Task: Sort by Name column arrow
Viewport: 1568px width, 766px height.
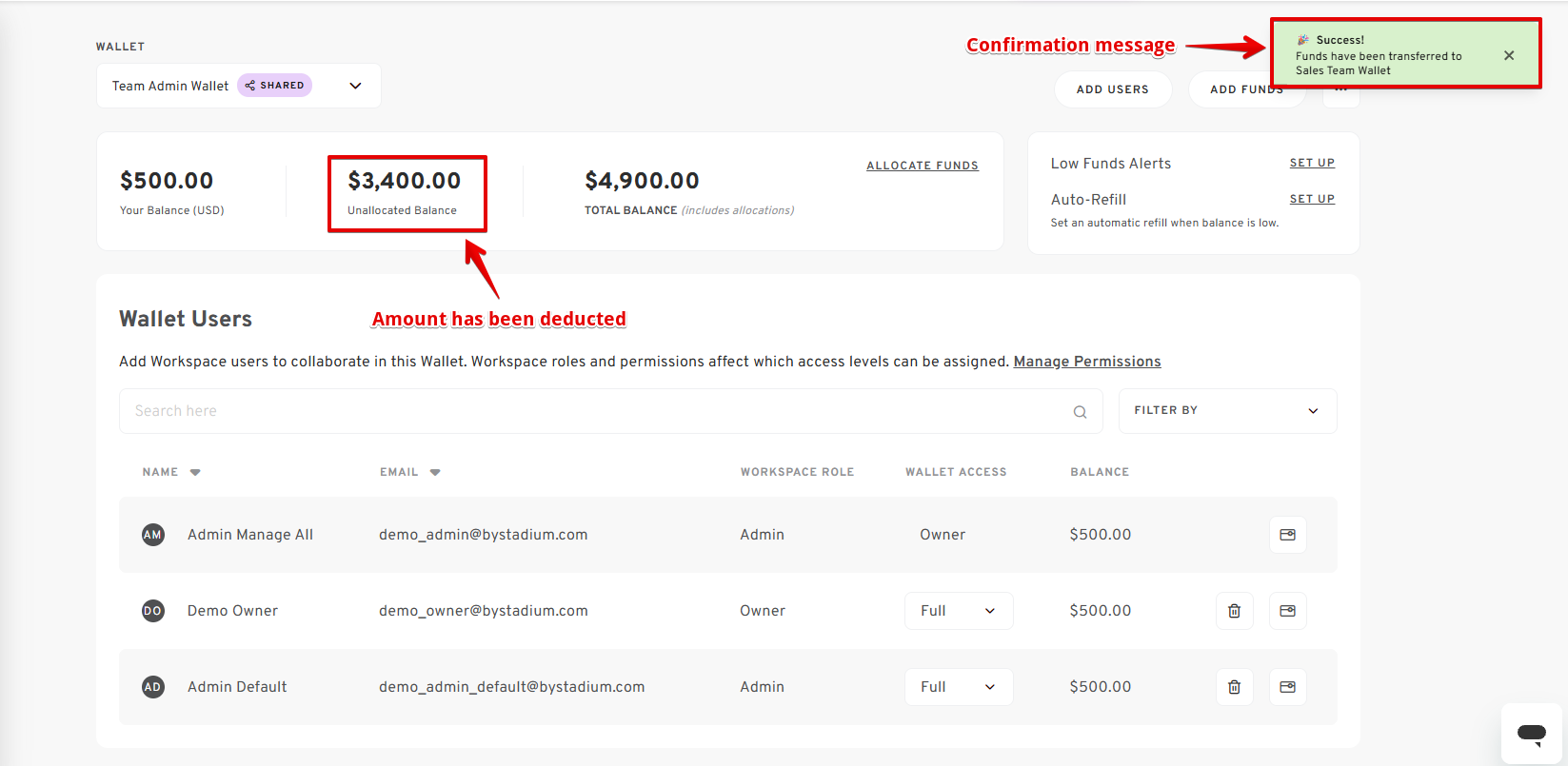Action: [195, 472]
